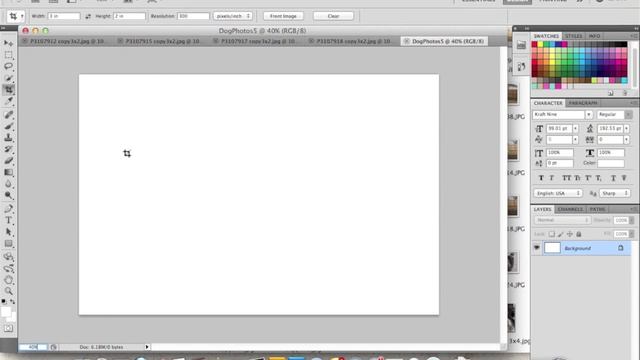Viewport: 640px width, 360px height.
Task: Open the Normal blend mode dropdown
Action: (x=562, y=220)
